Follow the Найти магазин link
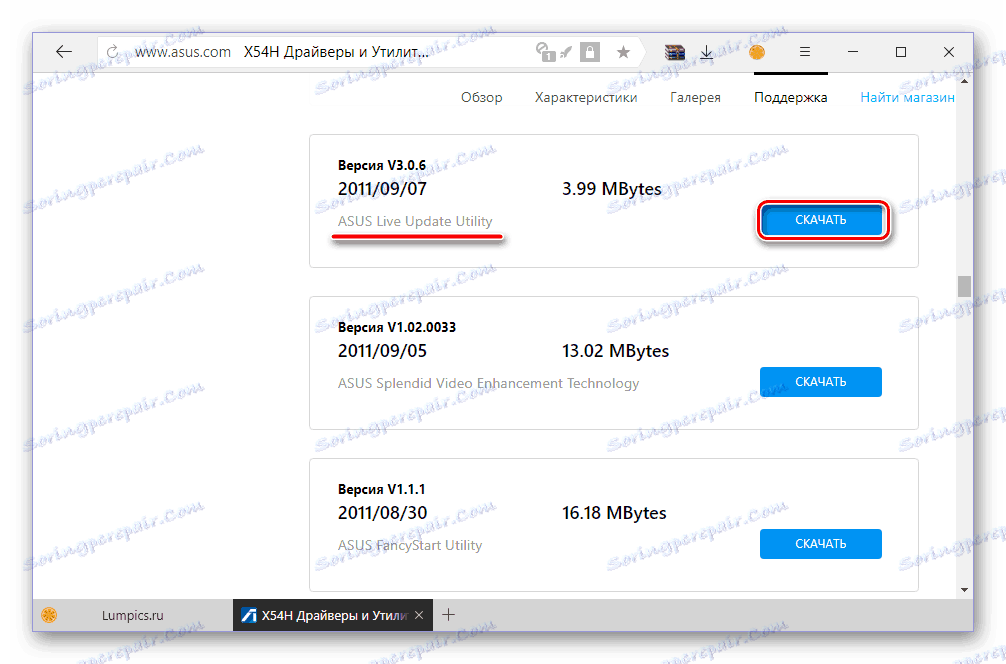 [x=907, y=98]
